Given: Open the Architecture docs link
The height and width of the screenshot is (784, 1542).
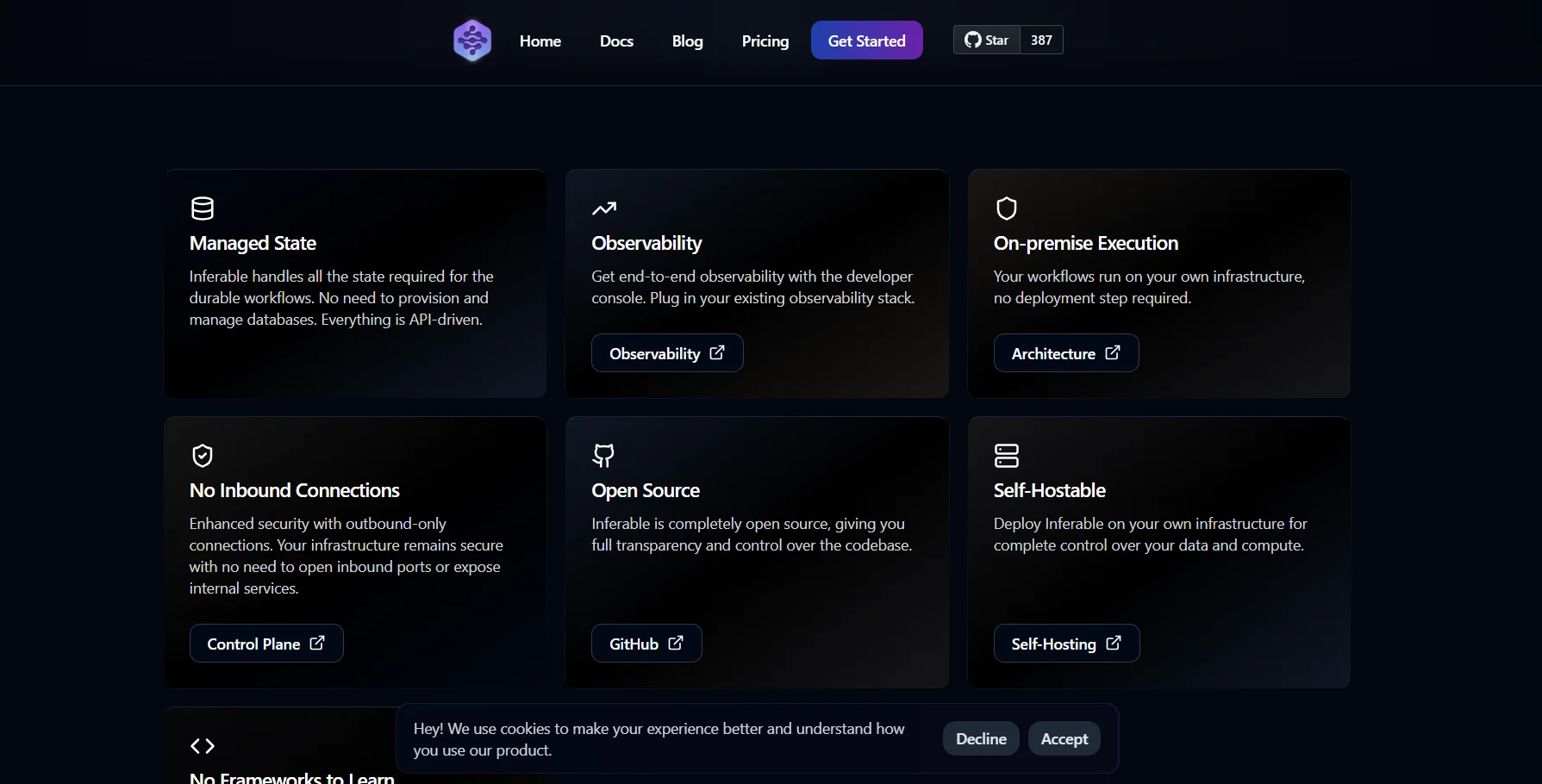Looking at the screenshot, I should click(1065, 353).
